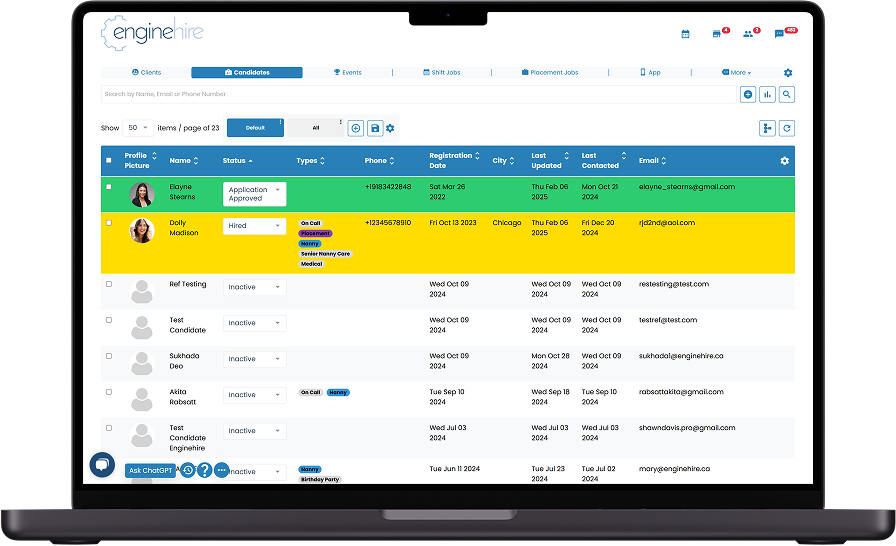
Task: Open Akita Rabsatt status dropdown
Action: tap(254, 395)
